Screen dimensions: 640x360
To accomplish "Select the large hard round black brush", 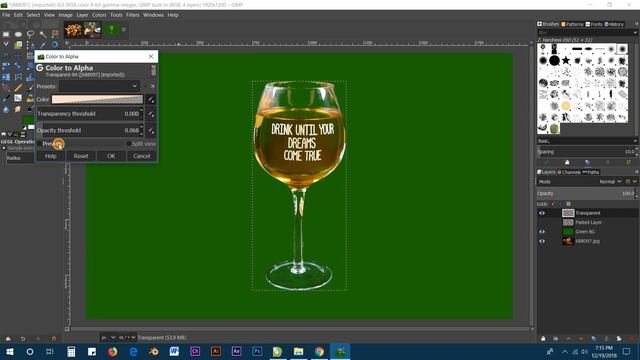I will click(x=554, y=61).
